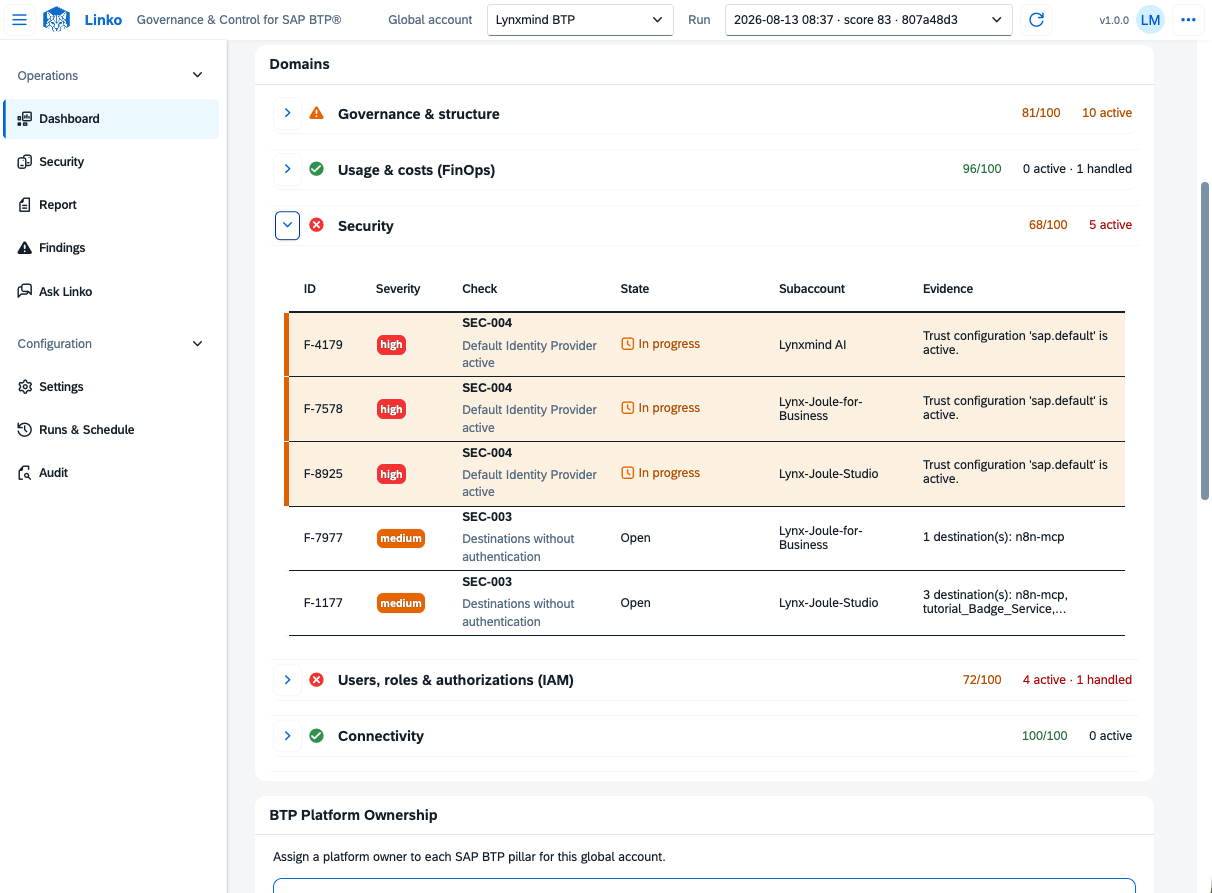The height and width of the screenshot is (893, 1212).
Task: Click the clock icon in row F-7578
Action: point(628,408)
